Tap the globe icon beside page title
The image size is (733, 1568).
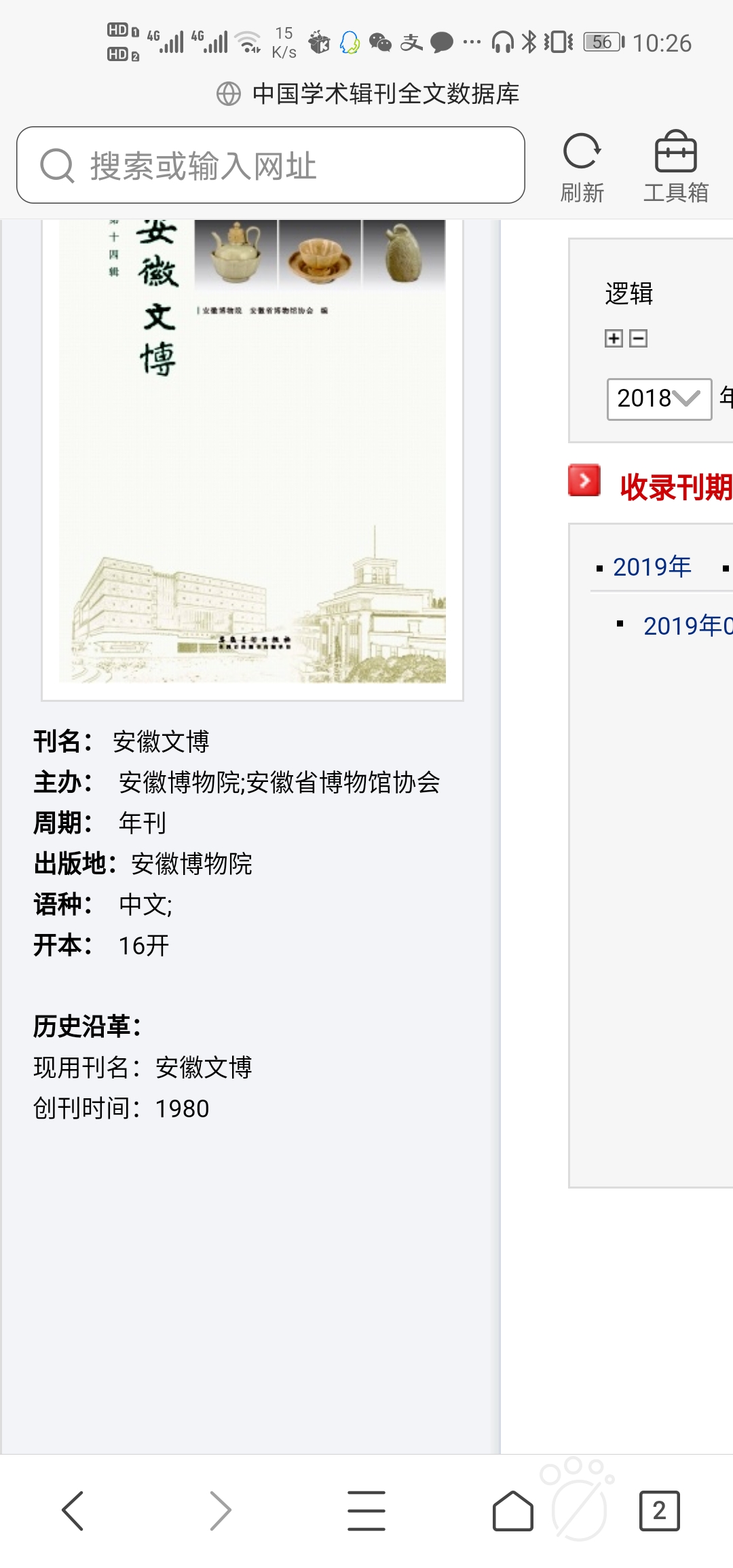pyautogui.click(x=229, y=94)
